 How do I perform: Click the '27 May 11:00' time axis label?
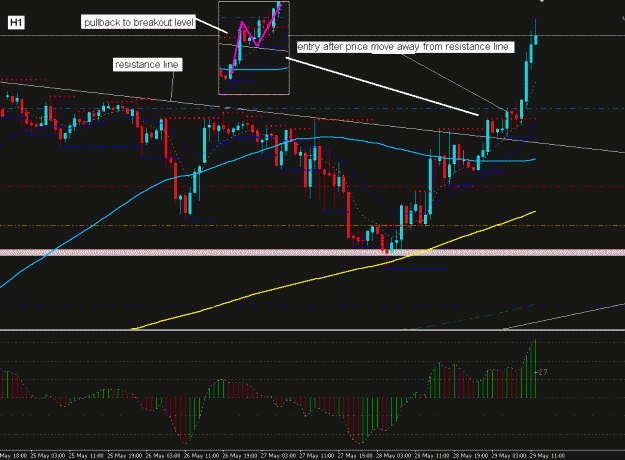pyautogui.click(x=317, y=456)
